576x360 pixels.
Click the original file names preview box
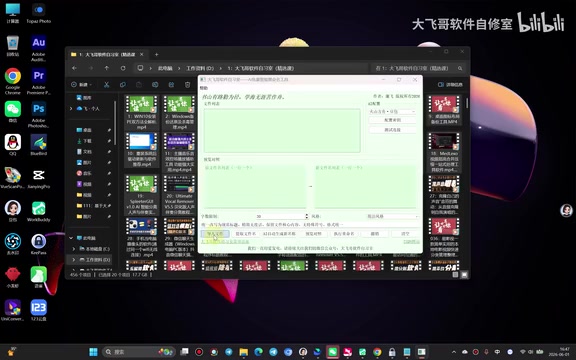255,186
